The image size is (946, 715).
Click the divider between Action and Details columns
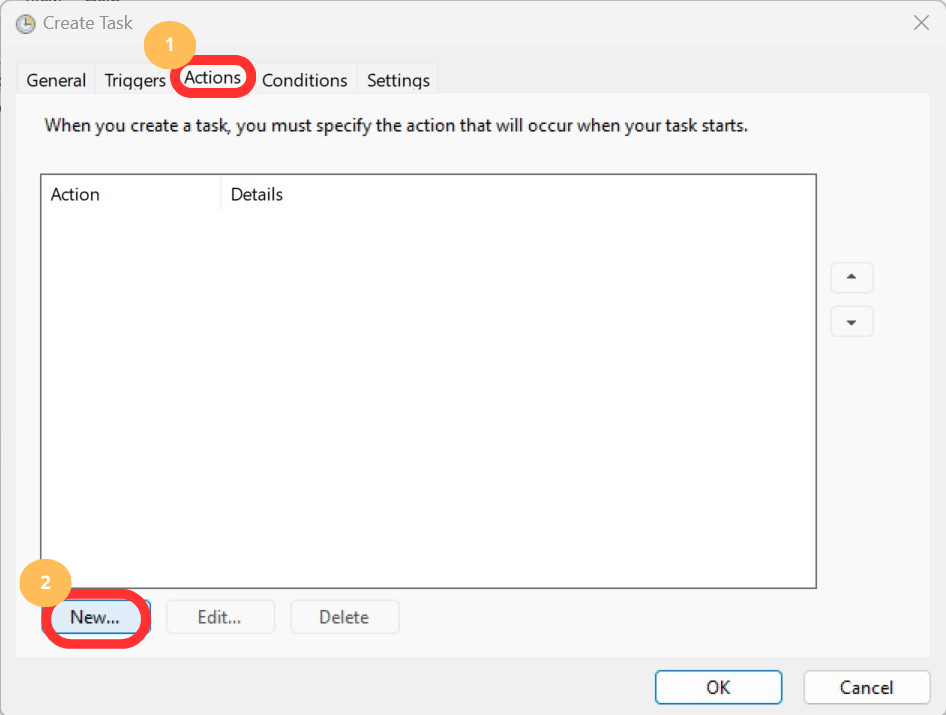click(221, 194)
